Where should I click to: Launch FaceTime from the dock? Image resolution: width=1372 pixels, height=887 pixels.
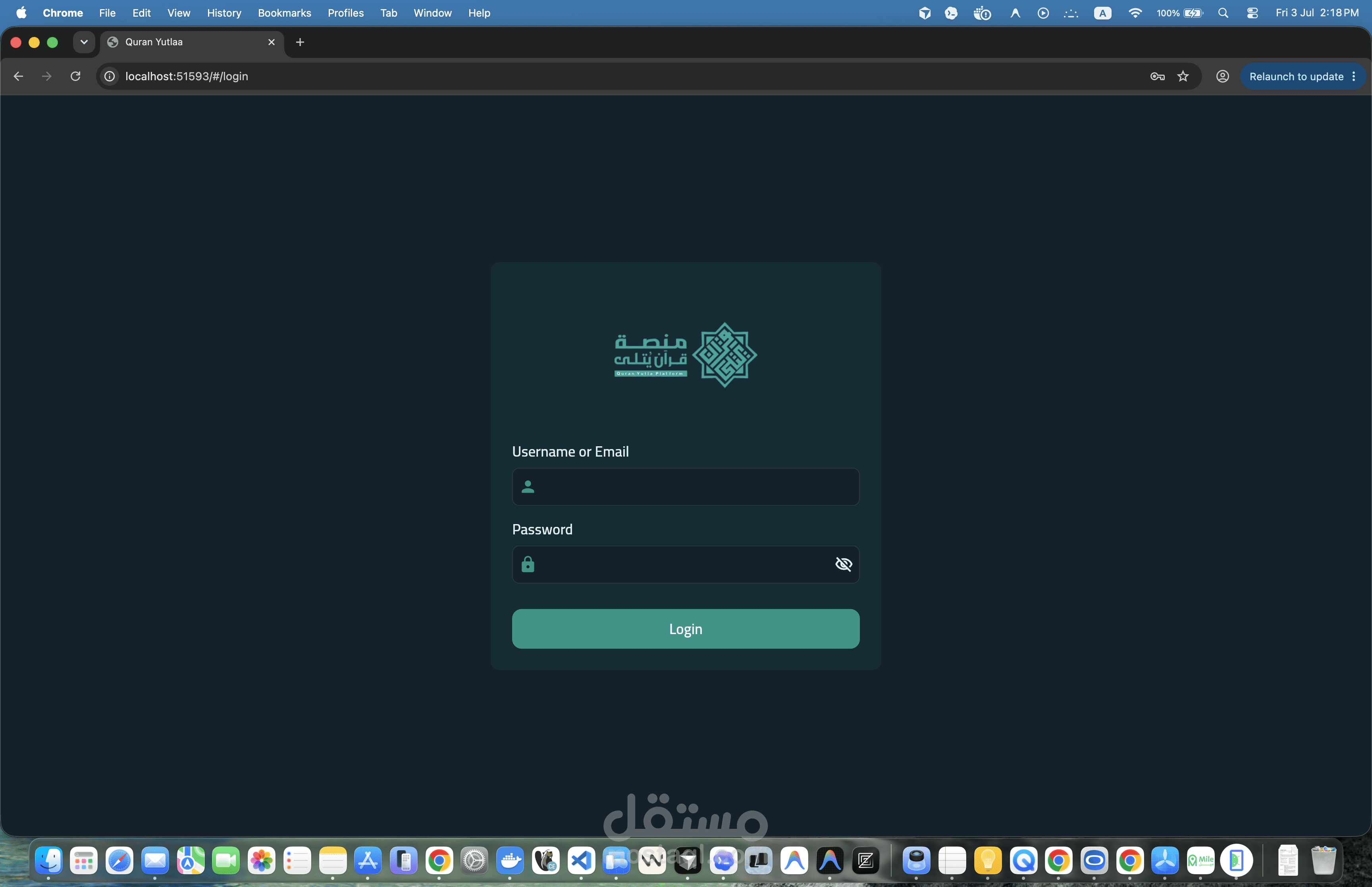coord(226,860)
